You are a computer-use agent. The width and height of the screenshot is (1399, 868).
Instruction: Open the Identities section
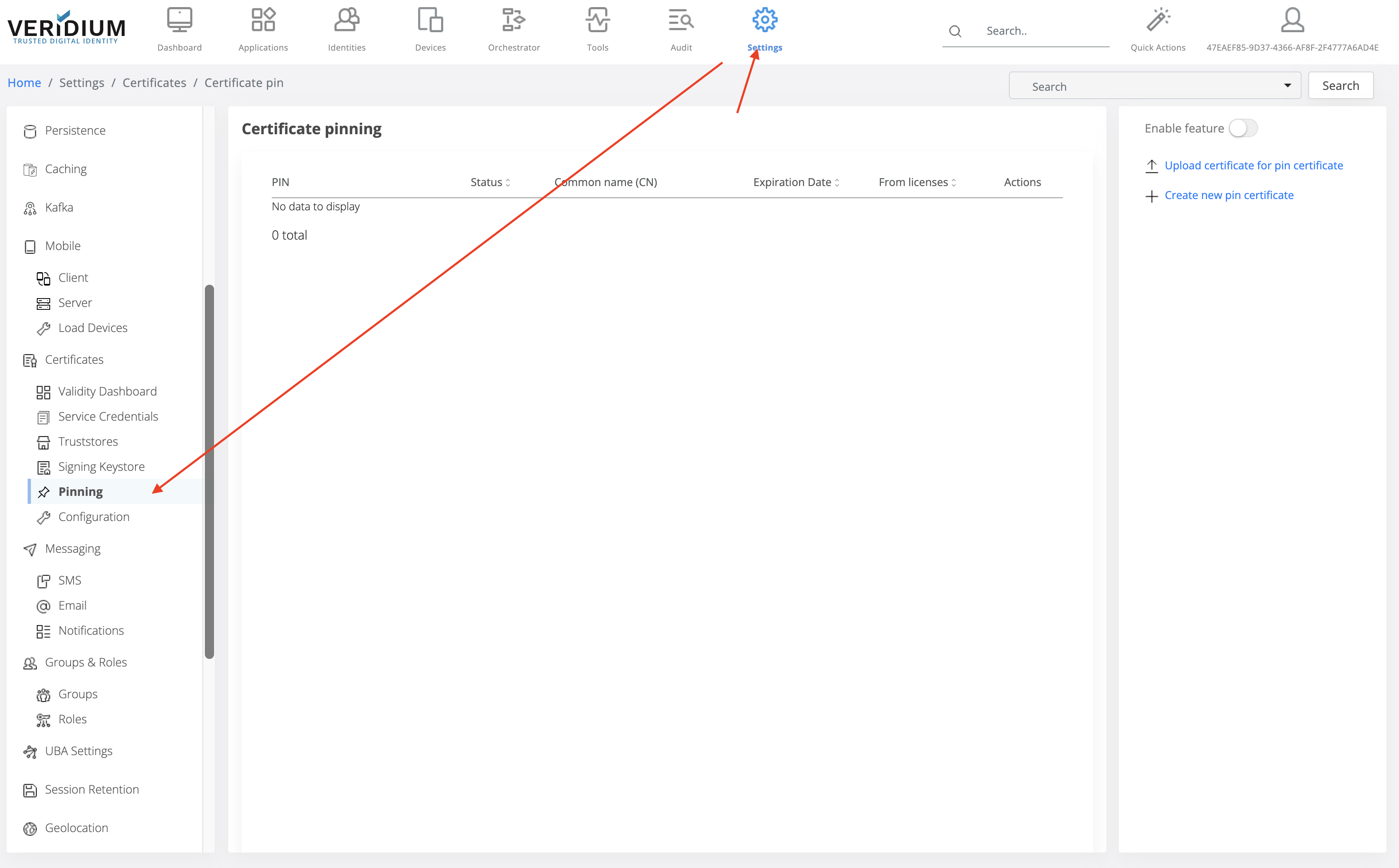coord(346,29)
